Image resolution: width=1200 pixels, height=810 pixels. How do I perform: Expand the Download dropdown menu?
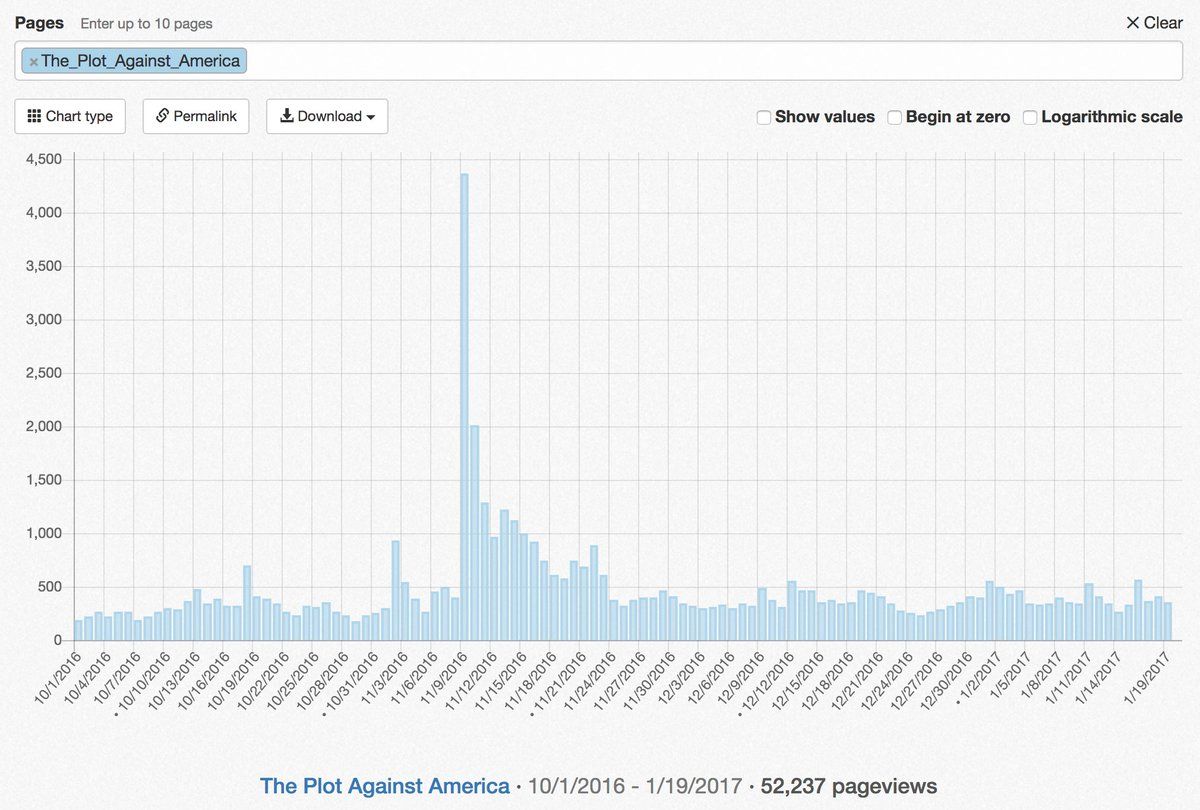point(327,116)
